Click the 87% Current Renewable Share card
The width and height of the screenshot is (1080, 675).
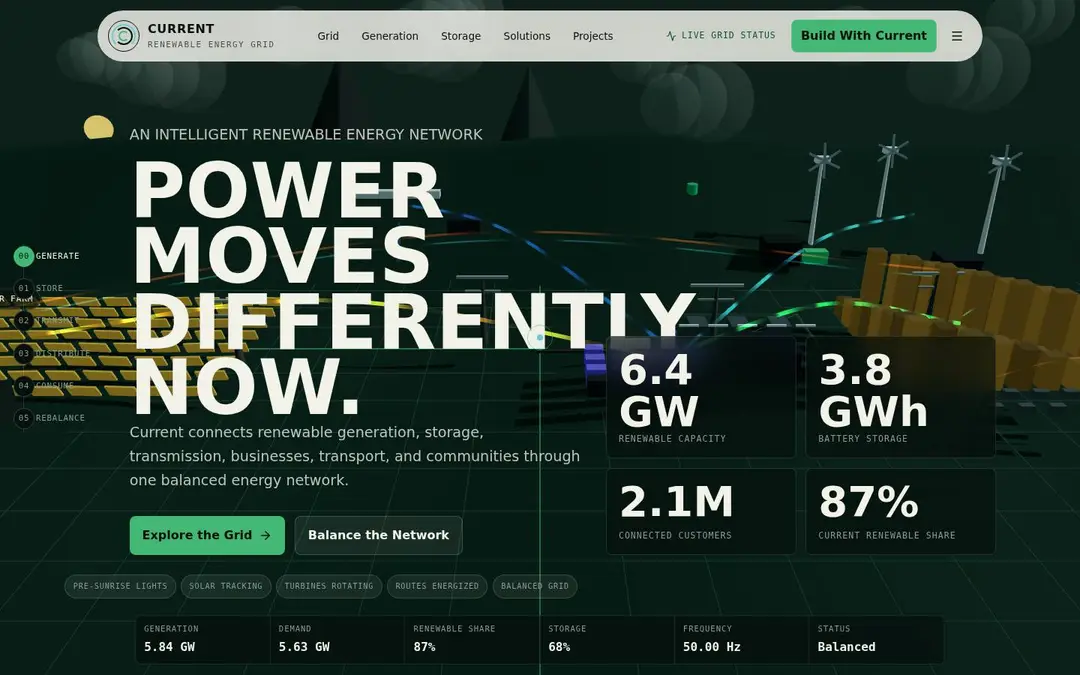pos(901,512)
